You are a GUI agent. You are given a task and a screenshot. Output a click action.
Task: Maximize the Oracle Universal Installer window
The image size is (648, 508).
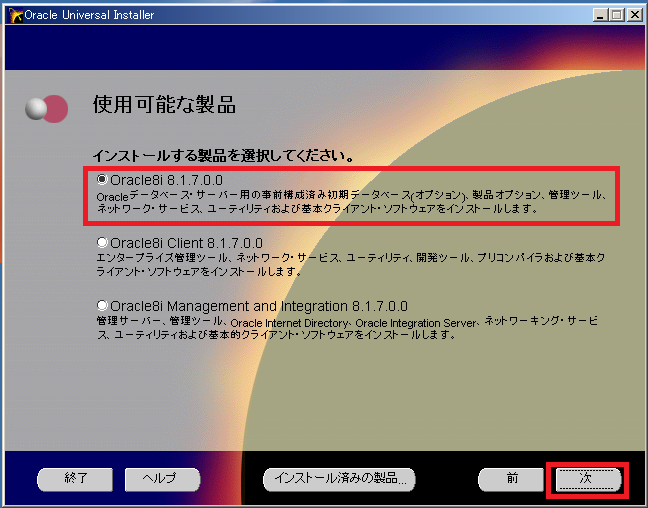pyautogui.click(x=617, y=15)
